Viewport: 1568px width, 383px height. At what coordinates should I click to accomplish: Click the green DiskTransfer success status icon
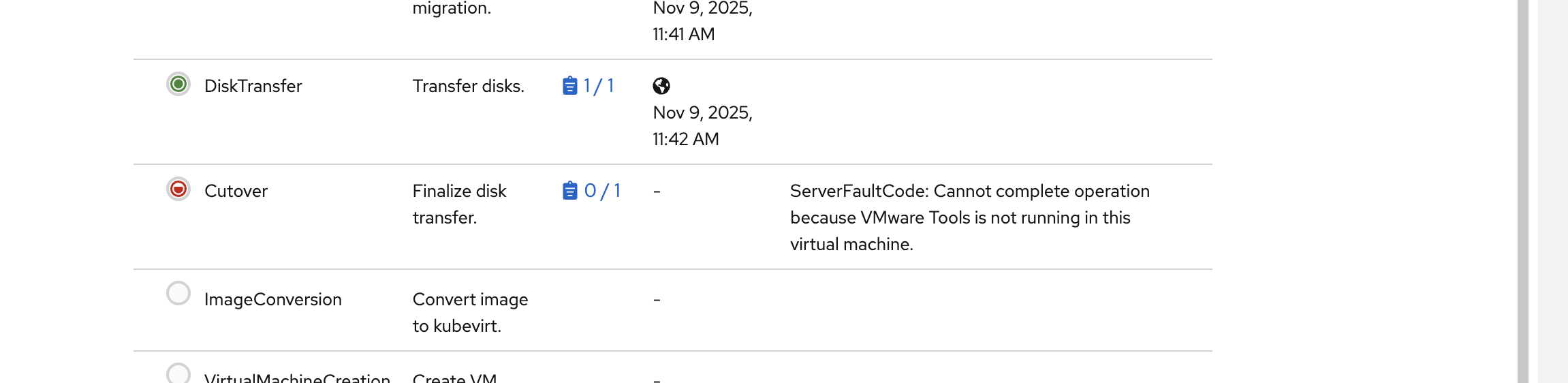tap(178, 85)
